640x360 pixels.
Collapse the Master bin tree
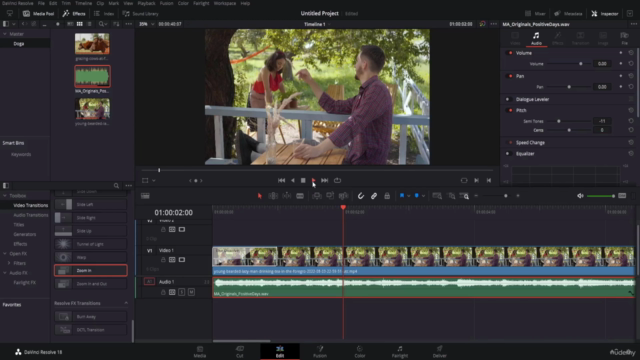click(5, 34)
